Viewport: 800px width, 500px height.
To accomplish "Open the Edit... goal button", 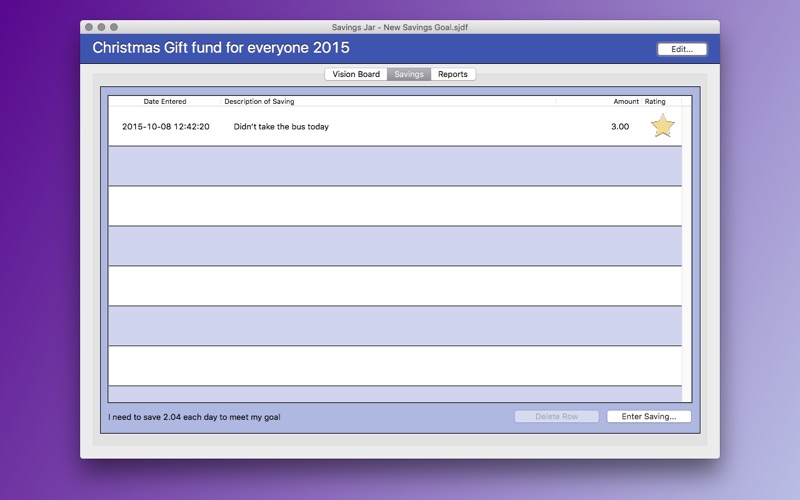I will [682, 49].
